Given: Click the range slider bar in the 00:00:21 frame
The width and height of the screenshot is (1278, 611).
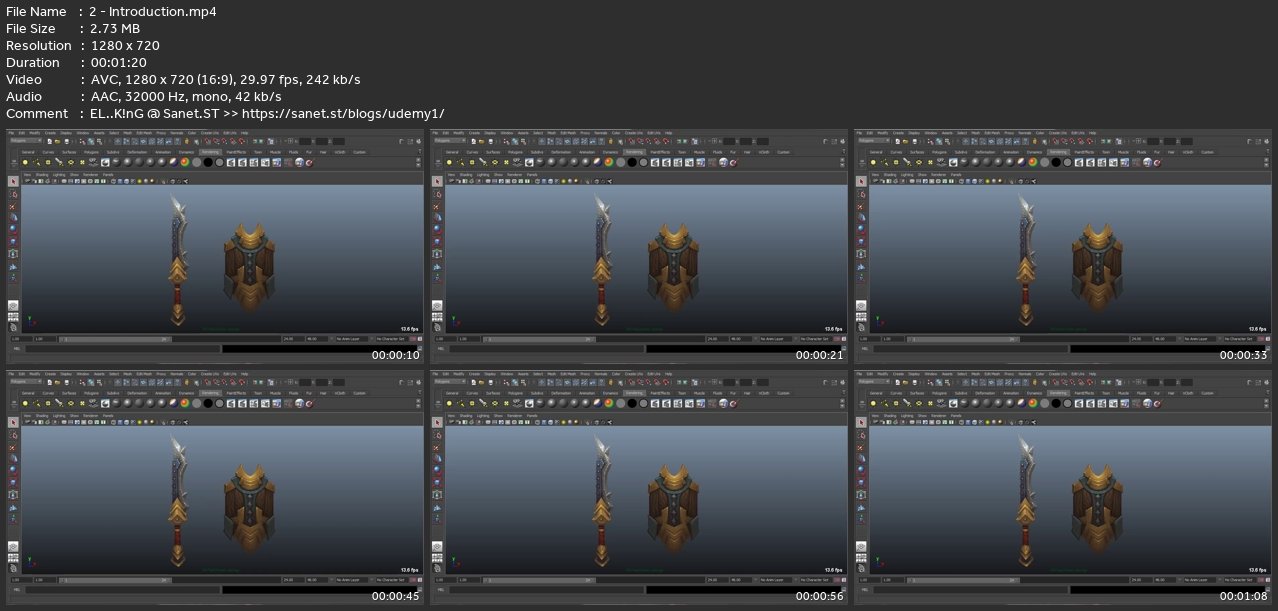Looking at the screenshot, I should click(x=539, y=339).
